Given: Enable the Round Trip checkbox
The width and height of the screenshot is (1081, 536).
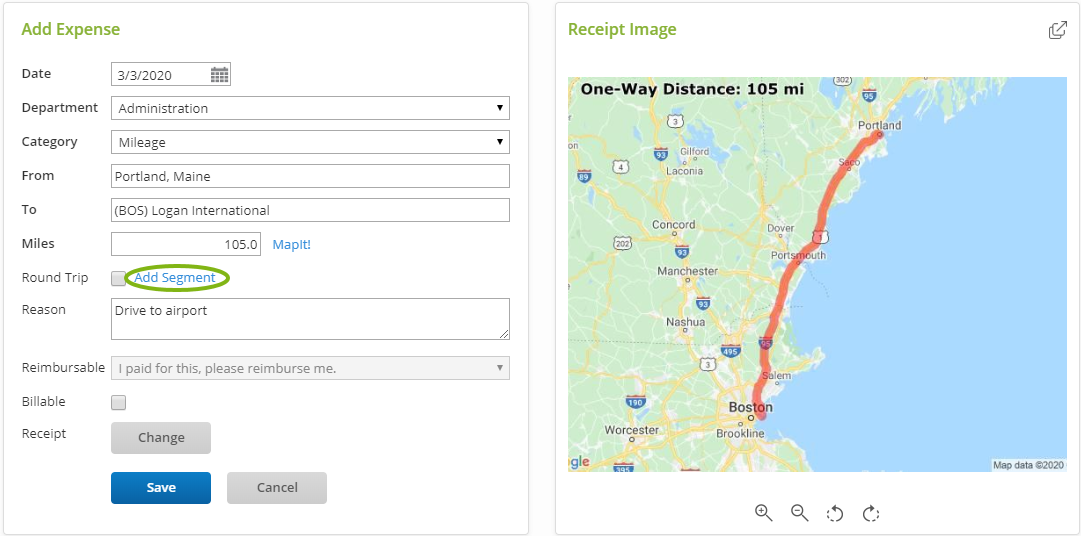Looking at the screenshot, I should pos(119,278).
